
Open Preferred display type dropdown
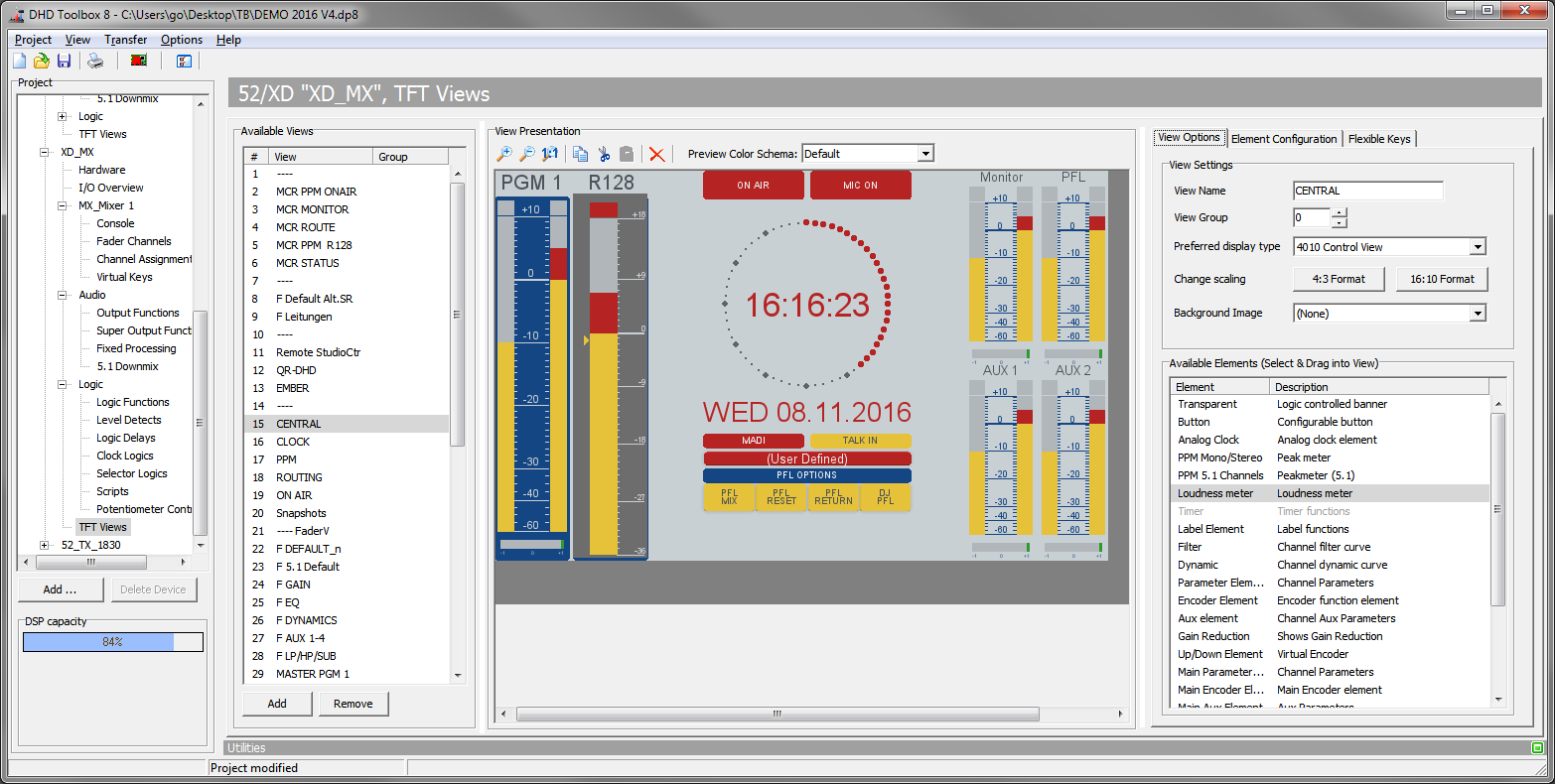pos(1478,247)
